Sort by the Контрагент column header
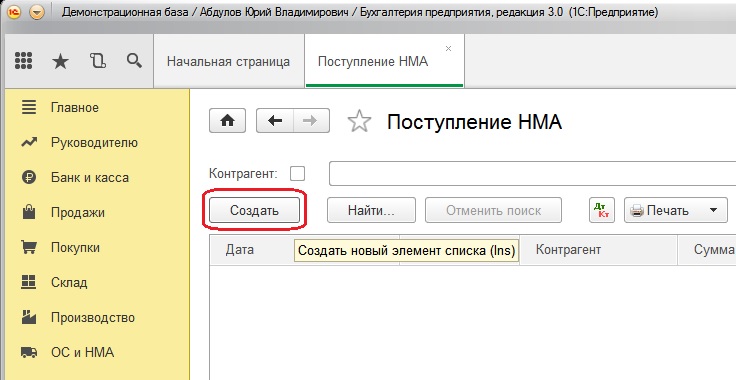Image resolution: width=736 pixels, height=380 pixels. pyautogui.click(x=598, y=250)
